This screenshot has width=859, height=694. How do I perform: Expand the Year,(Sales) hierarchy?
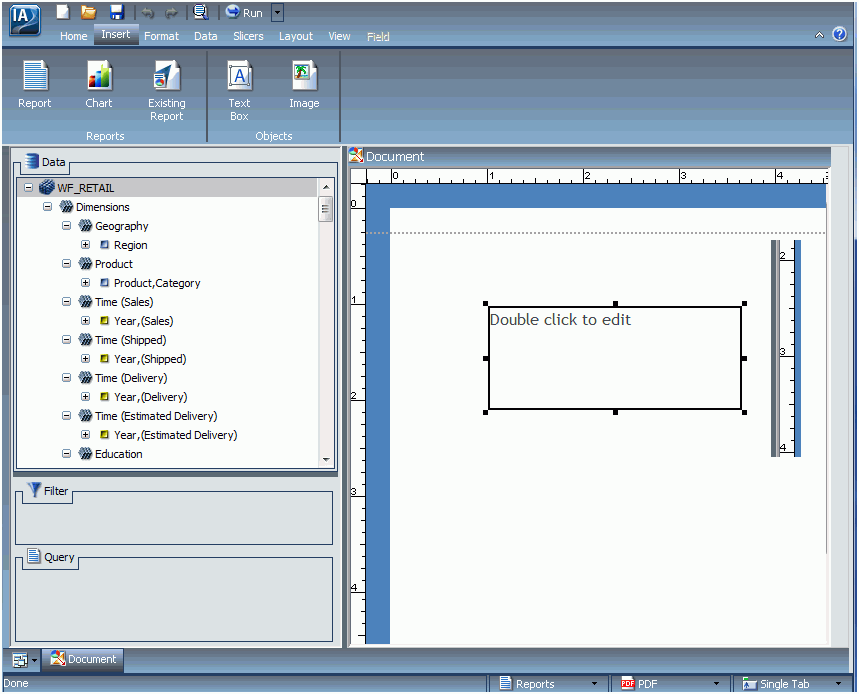click(x=85, y=320)
